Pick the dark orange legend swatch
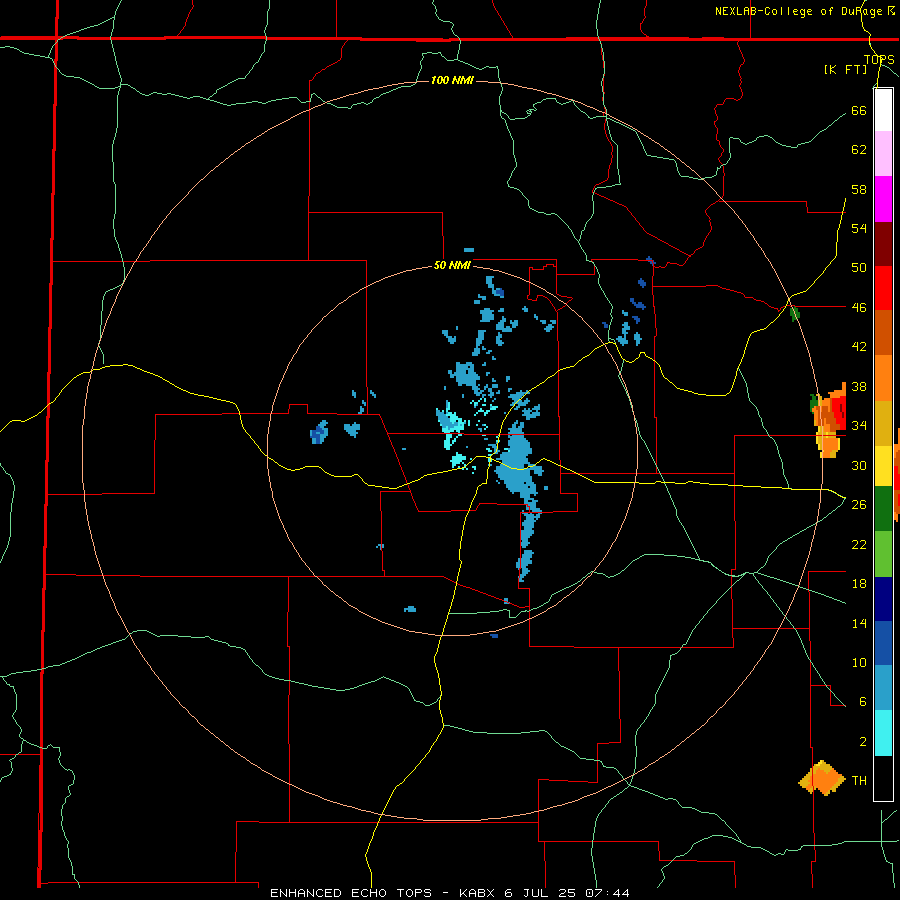The height and width of the screenshot is (900, 900). click(x=883, y=333)
